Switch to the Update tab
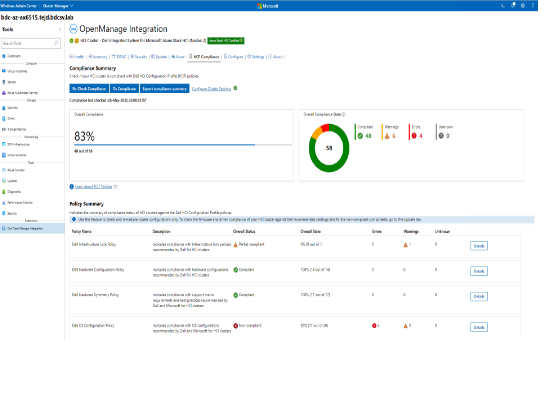544x394 pixels. (159, 57)
